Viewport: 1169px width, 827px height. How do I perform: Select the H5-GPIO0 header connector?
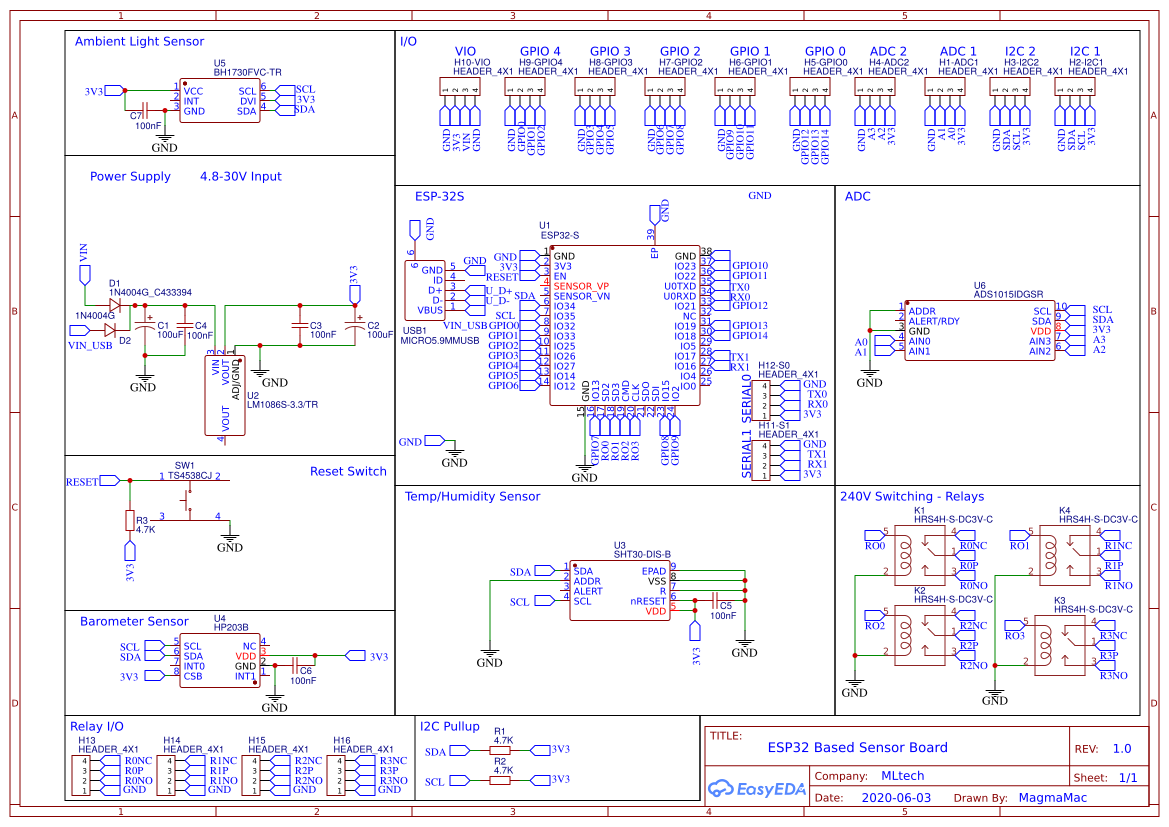click(x=810, y=87)
